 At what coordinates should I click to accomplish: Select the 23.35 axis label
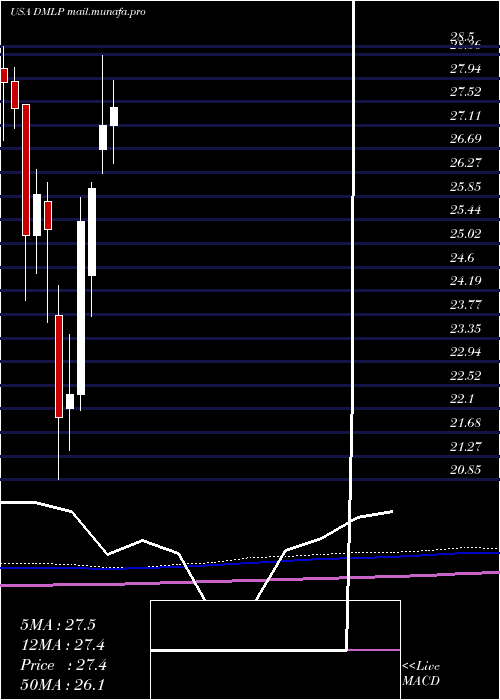point(465,329)
